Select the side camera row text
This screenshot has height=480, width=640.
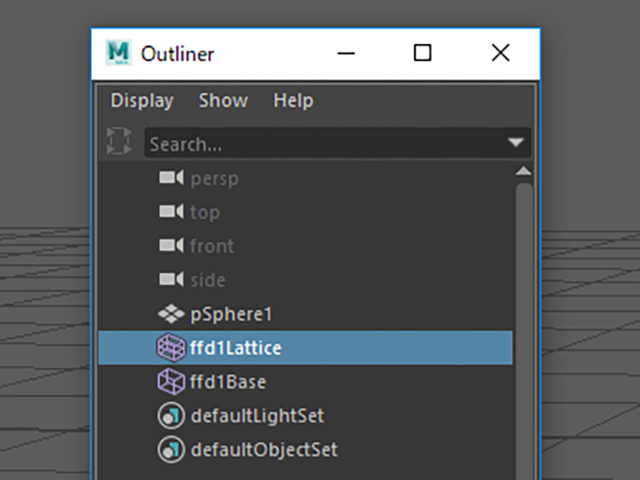coord(208,280)
